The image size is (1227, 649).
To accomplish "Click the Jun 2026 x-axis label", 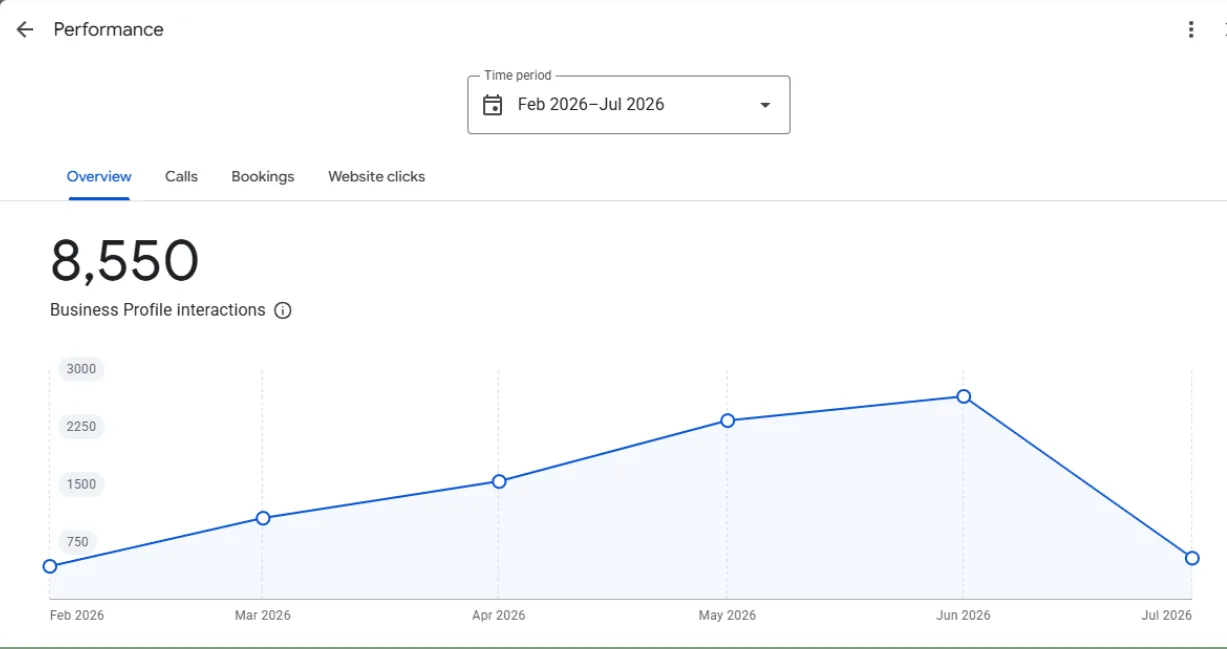I will pyautogui.click(x=963, y=615).
